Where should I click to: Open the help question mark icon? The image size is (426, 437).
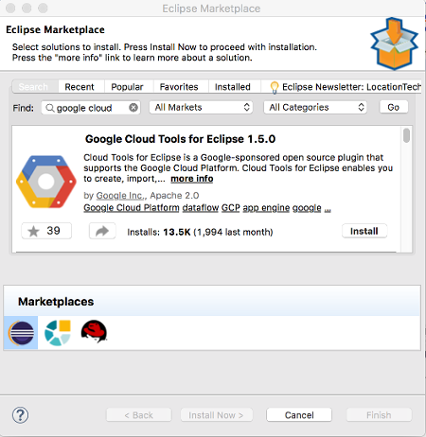coord(20,415)
